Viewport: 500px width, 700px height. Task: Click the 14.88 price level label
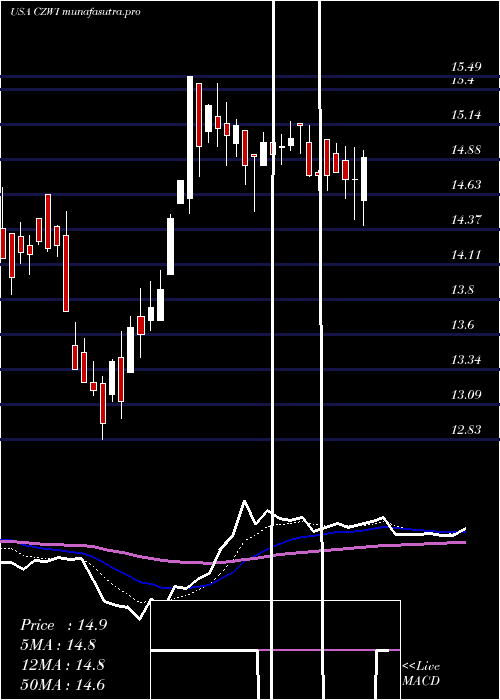(x=466, y=150)
